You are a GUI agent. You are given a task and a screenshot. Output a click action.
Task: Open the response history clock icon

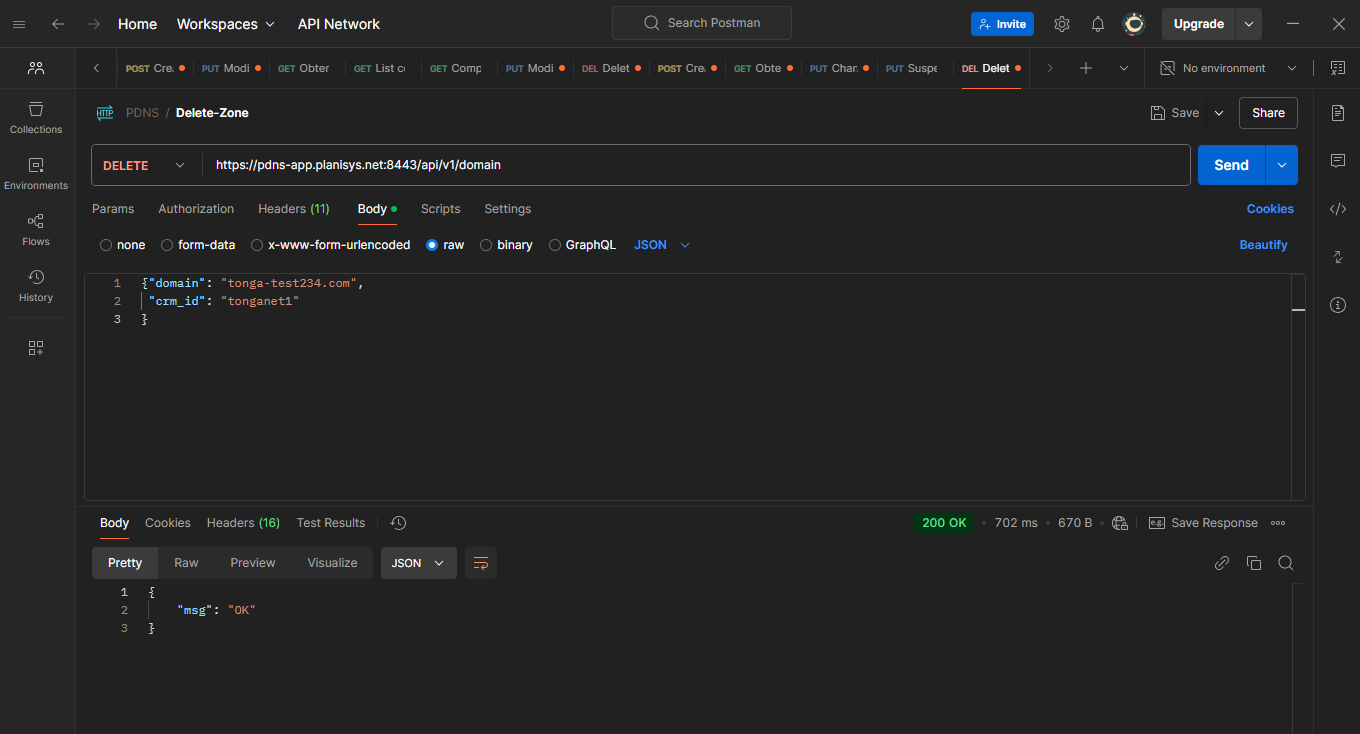click(398, 523)
